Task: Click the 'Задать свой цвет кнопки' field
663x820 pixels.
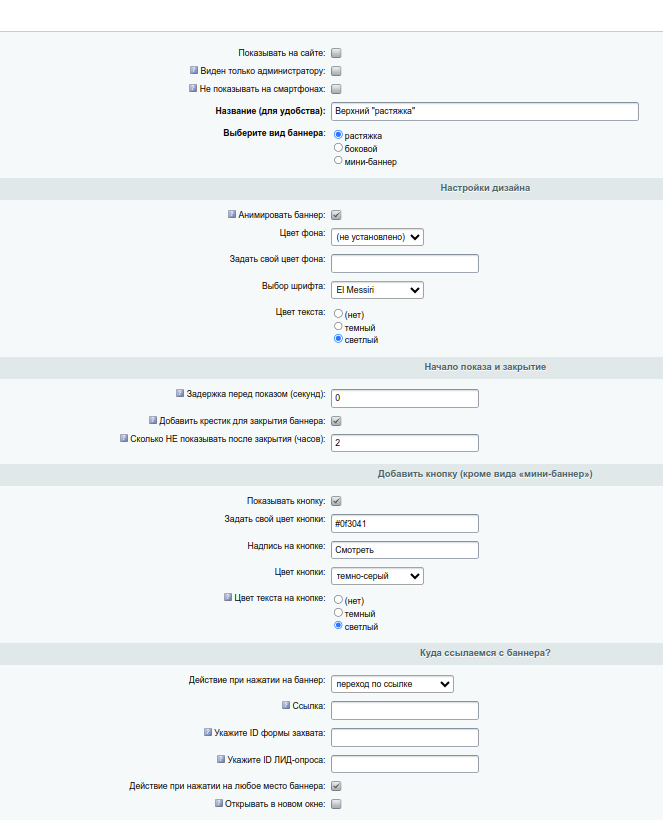Action: click(x=405, y=523)
